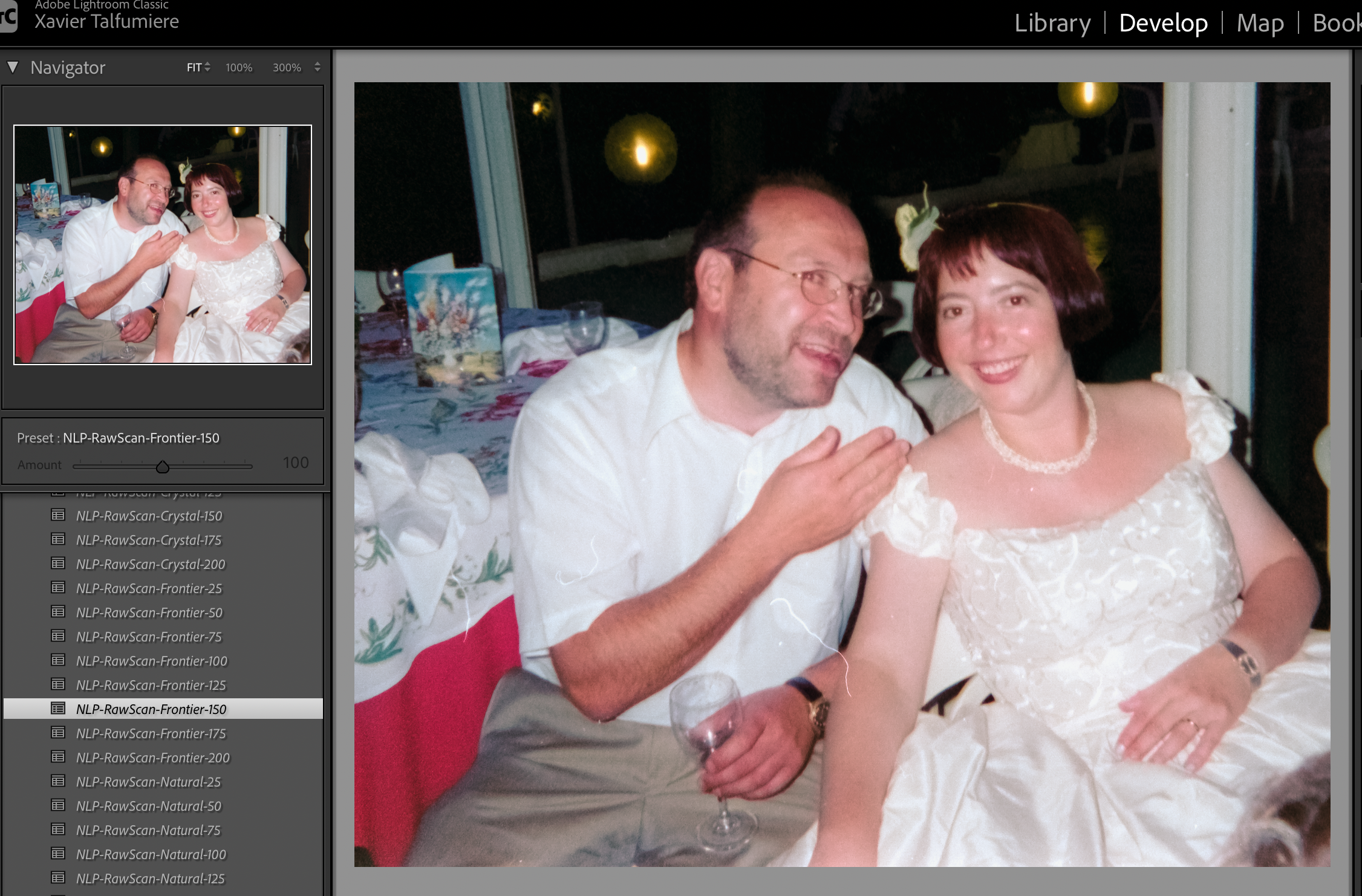This screenshot has width=1362, height=896.
Task: Click the Preset name NLP-RawScan-Frontier-150 label
Action: tap(141, 438)
